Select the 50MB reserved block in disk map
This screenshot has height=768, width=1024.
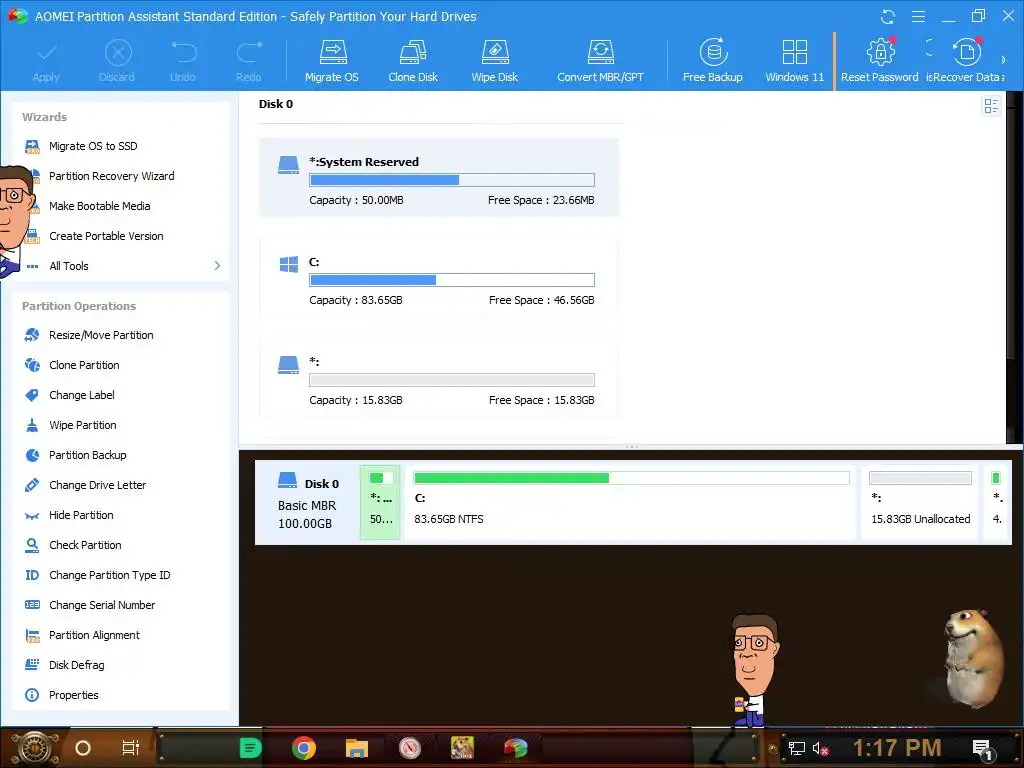point(380,502)
